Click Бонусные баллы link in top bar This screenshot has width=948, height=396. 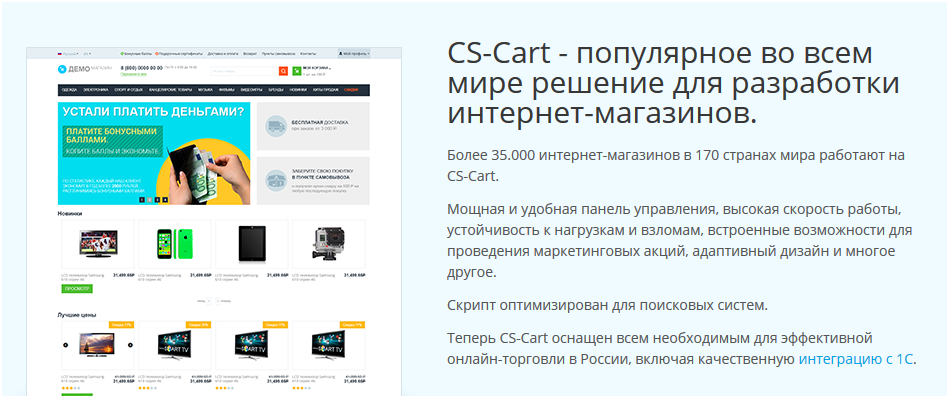[x=137, y=54]
